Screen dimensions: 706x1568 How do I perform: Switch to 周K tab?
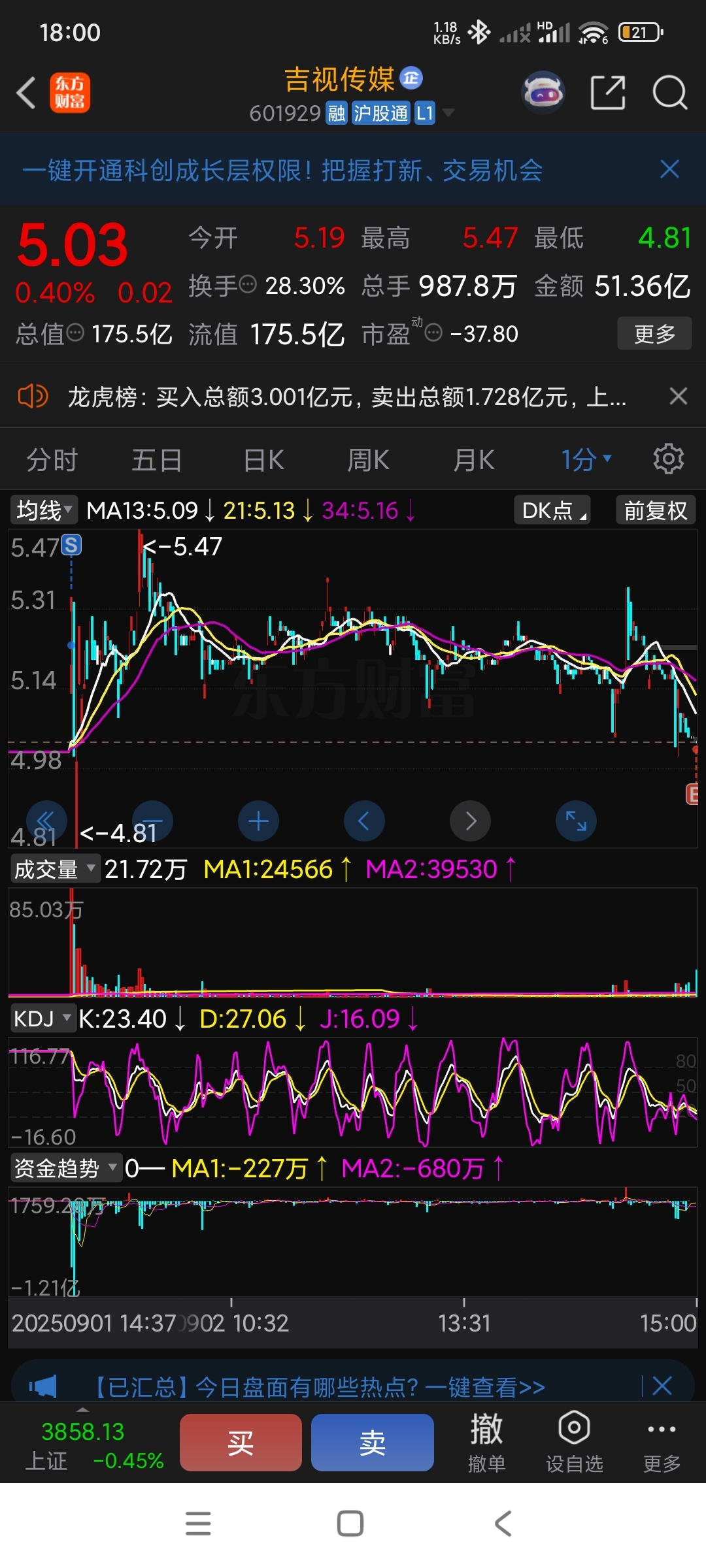[x=368, y=459]
